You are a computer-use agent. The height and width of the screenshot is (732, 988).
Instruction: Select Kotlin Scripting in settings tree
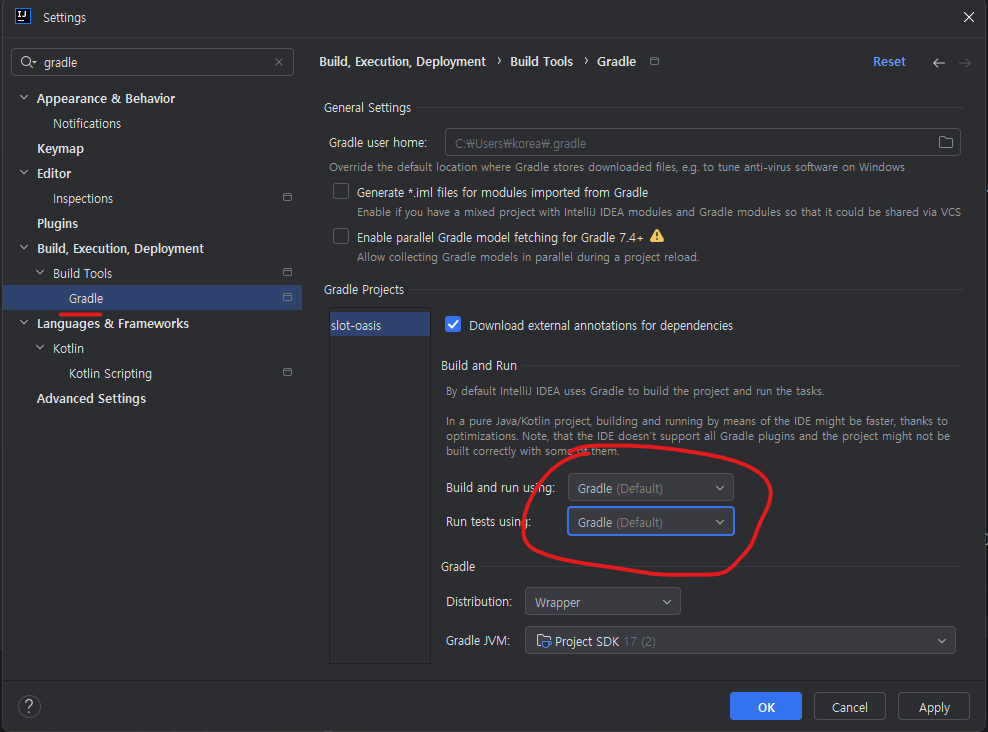point(110,374)
